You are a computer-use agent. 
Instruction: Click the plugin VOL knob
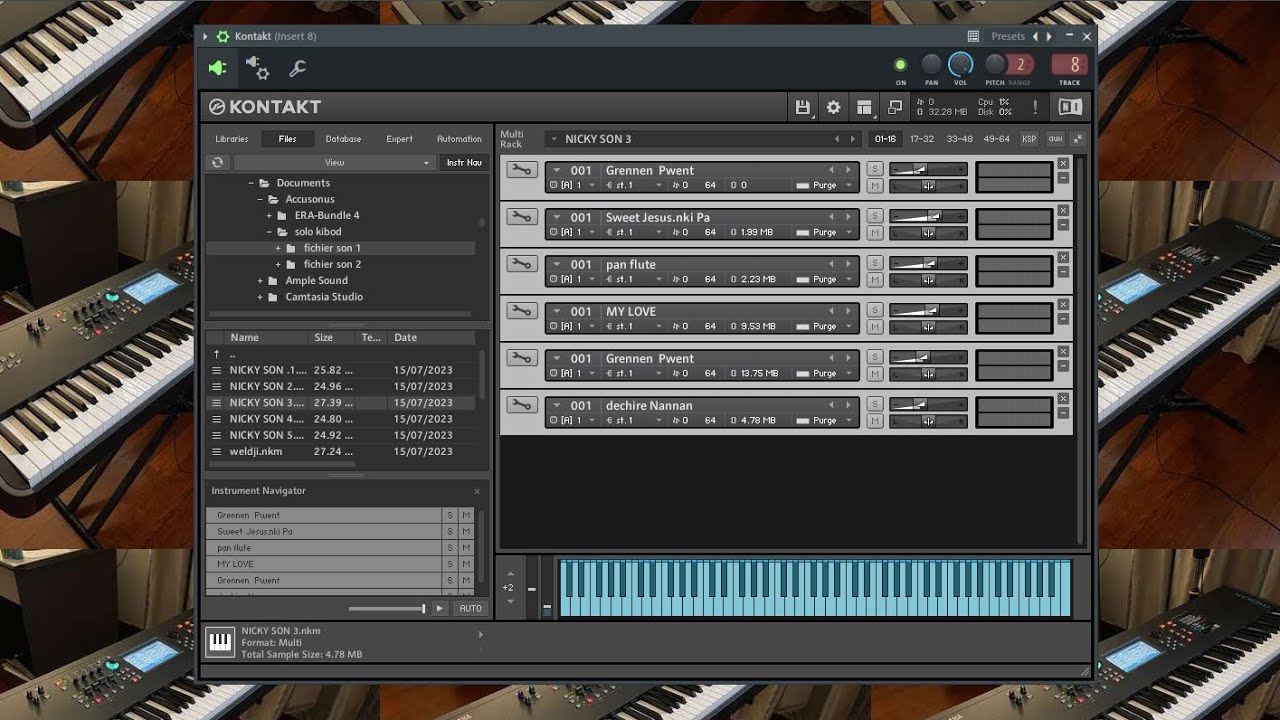960,64
